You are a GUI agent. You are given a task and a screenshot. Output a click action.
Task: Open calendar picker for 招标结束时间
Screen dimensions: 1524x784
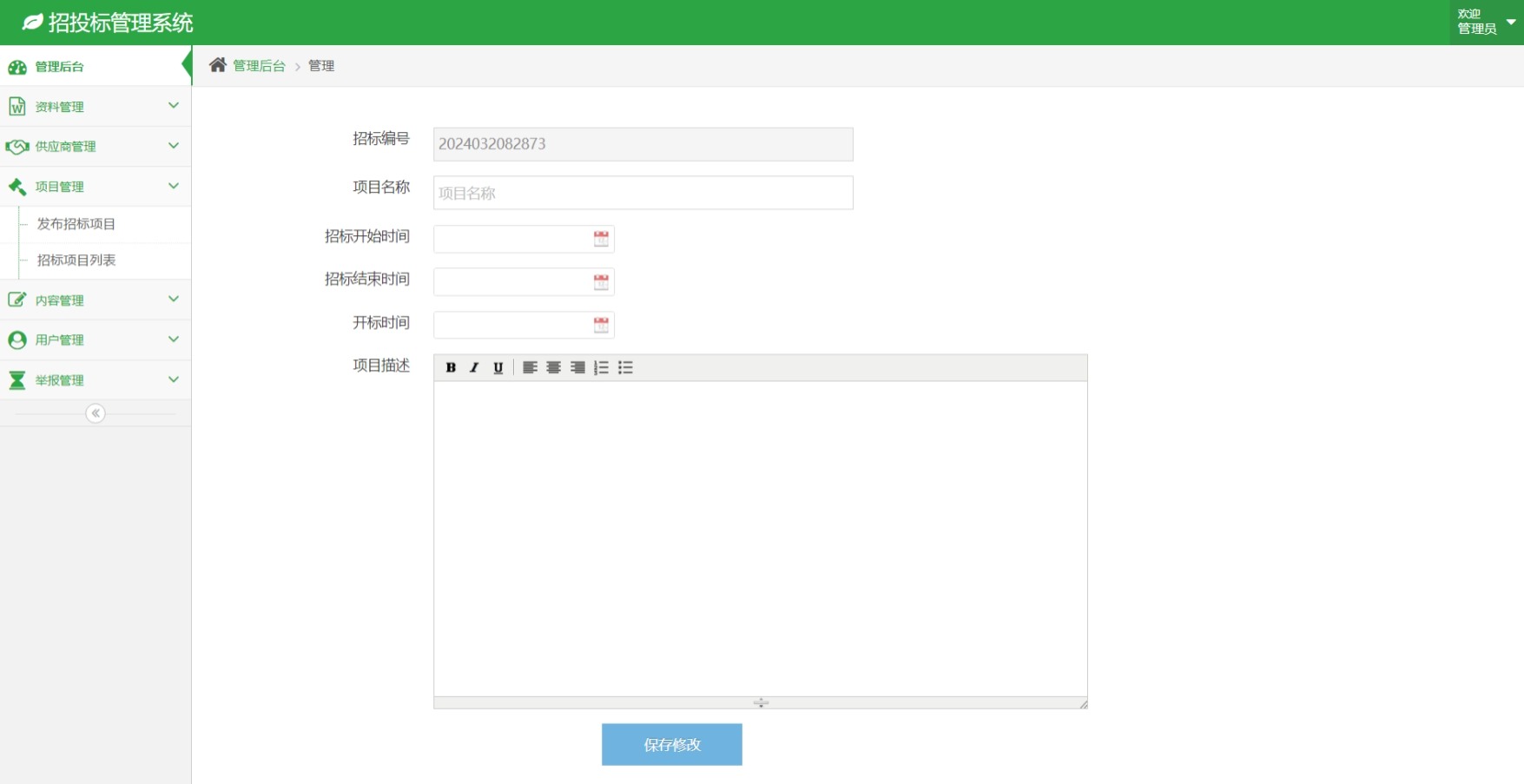601,282
